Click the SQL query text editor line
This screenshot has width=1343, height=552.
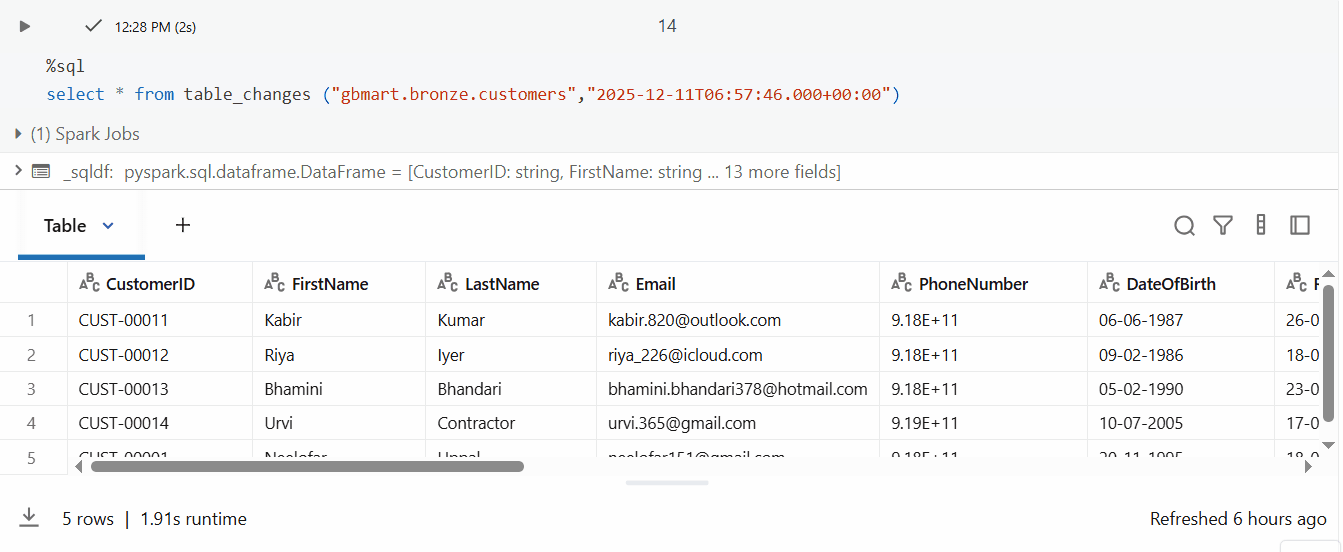pos(473,94)
